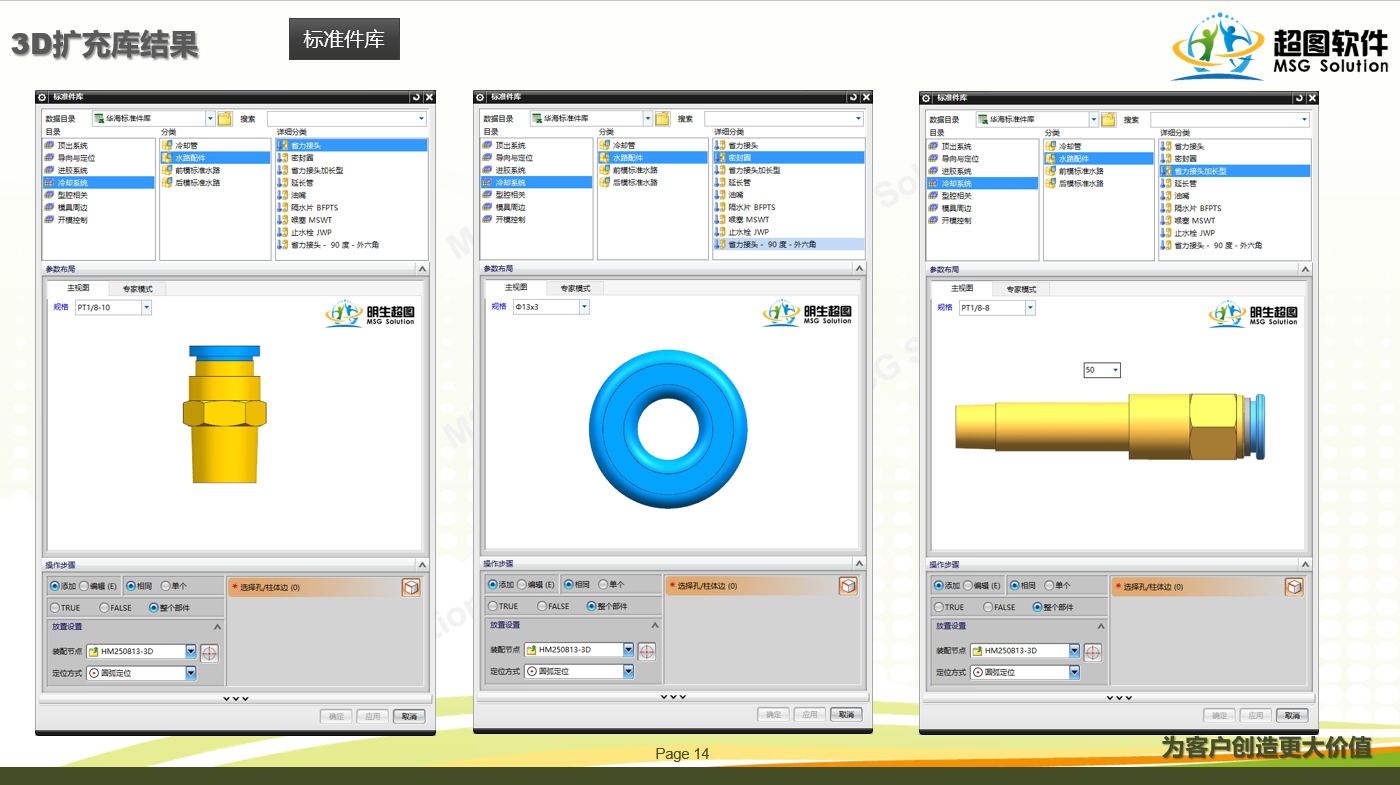Screen dimensions: 1400x785
Task: Open the 50 length dropdown above the extended fitting
Action: point(1115,370)
